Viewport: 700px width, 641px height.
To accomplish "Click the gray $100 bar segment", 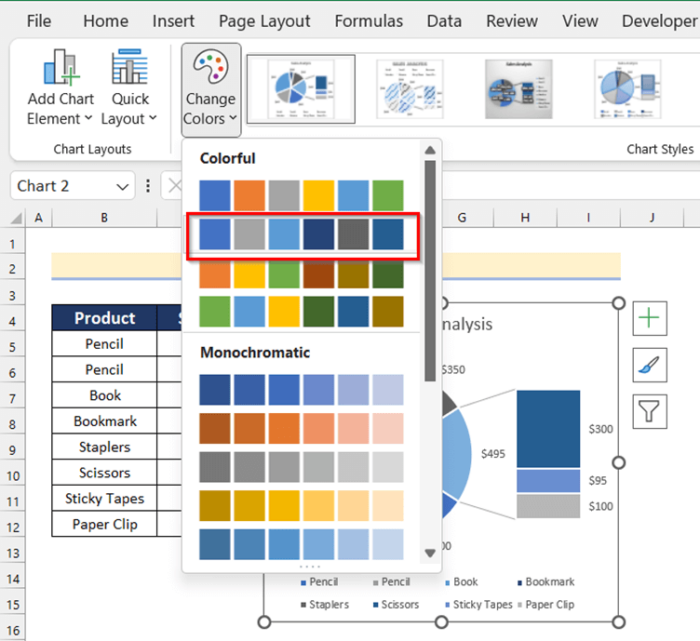I will pos(549,506).
